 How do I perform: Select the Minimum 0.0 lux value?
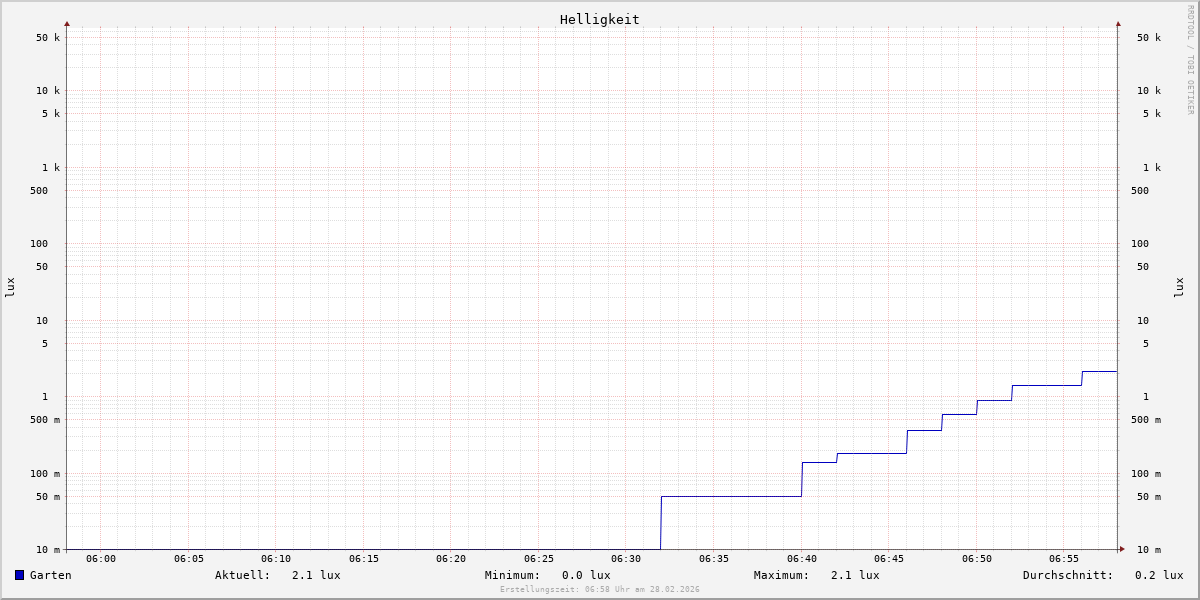pos(586,575)
